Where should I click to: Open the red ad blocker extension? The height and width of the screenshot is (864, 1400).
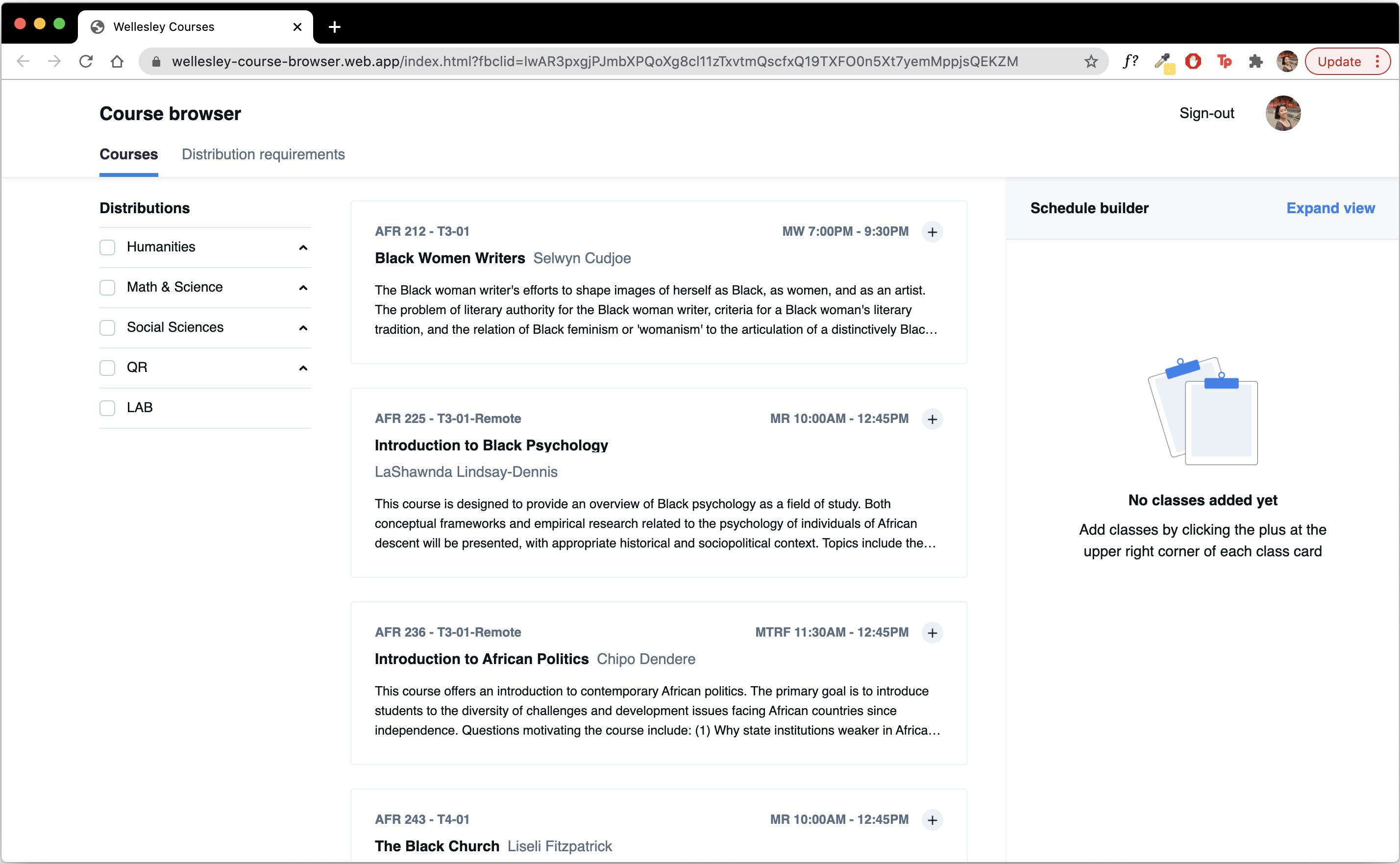1193,61
